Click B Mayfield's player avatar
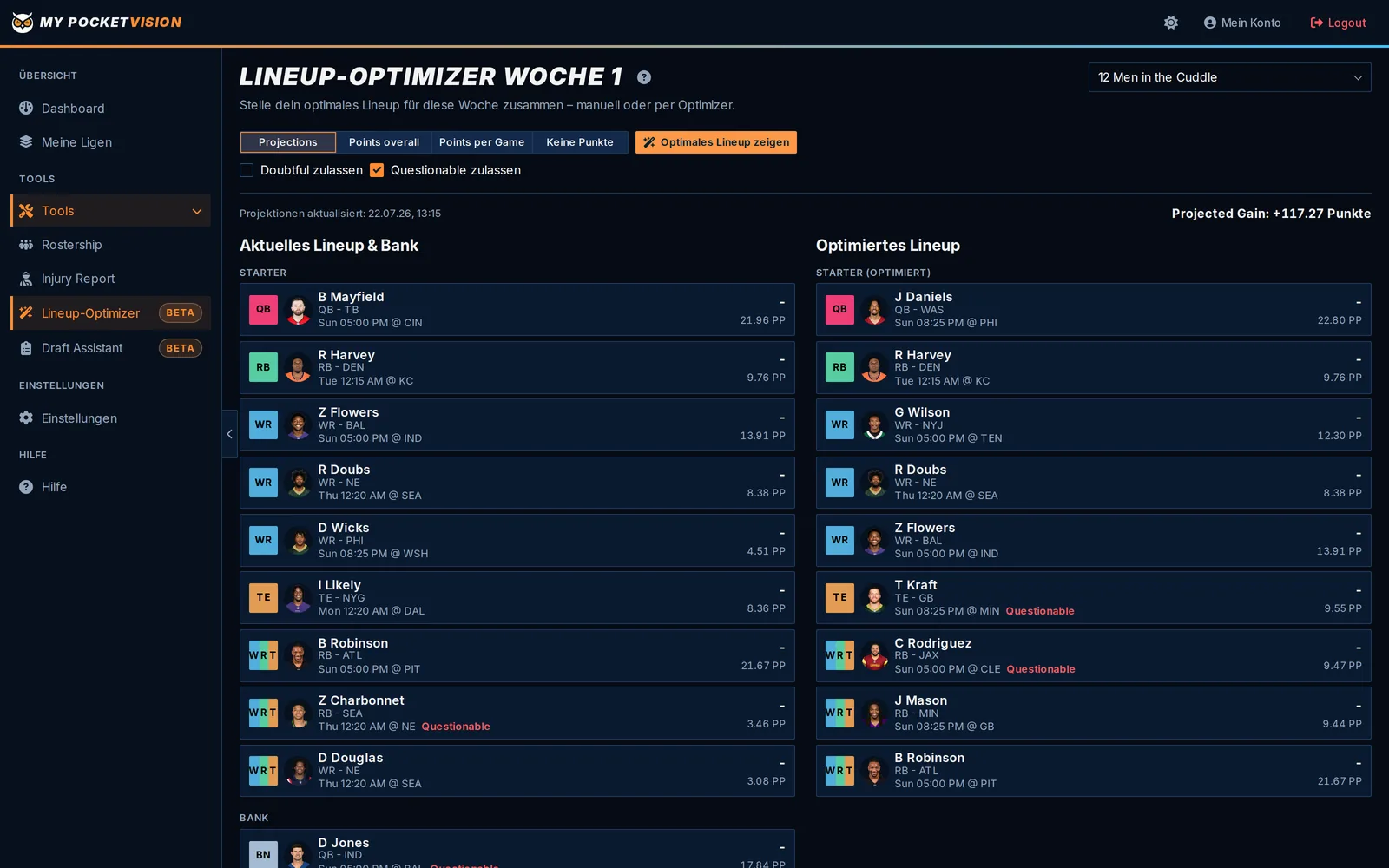Image resolution: width=1389 pixels, height=868 pixels. (299, 310)
